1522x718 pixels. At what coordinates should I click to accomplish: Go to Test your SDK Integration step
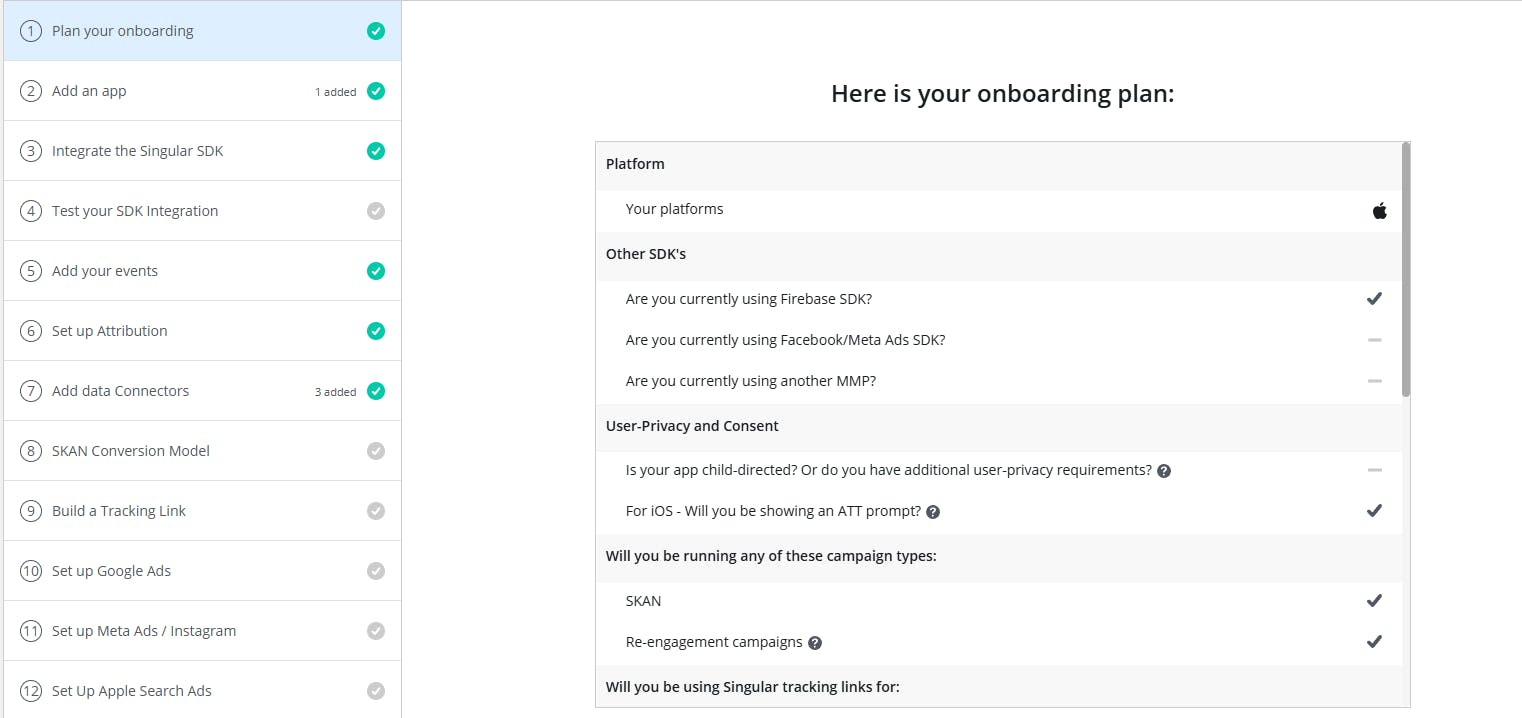click(x=135, y=211)
